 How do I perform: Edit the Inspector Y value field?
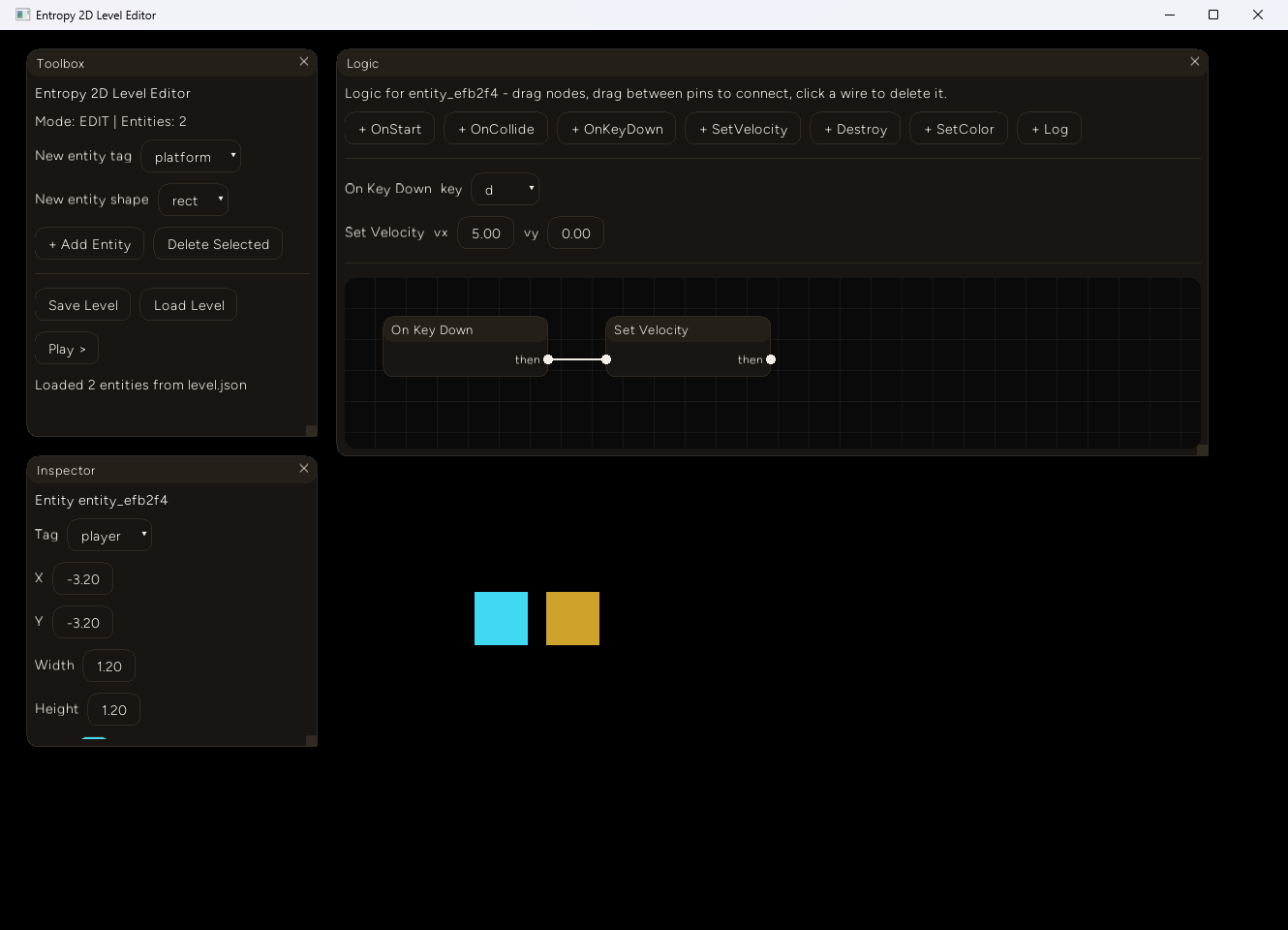(83, 623)
